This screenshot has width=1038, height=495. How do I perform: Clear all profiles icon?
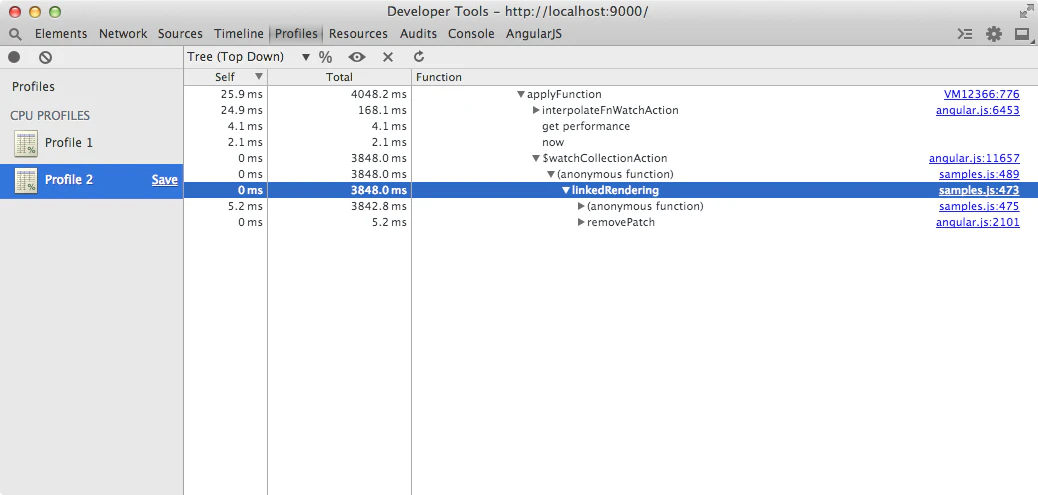[45, 58]
